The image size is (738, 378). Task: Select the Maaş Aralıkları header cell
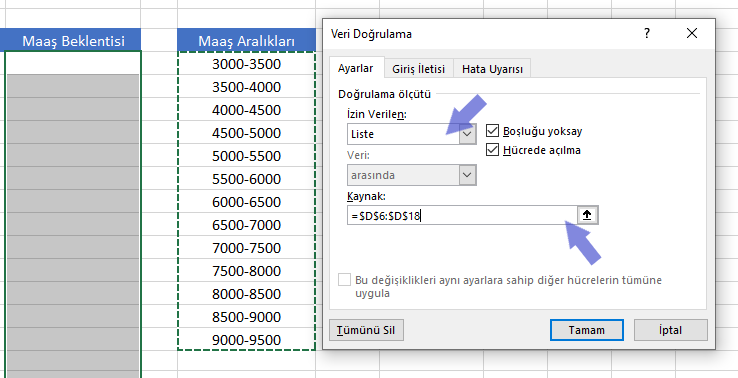246,41
